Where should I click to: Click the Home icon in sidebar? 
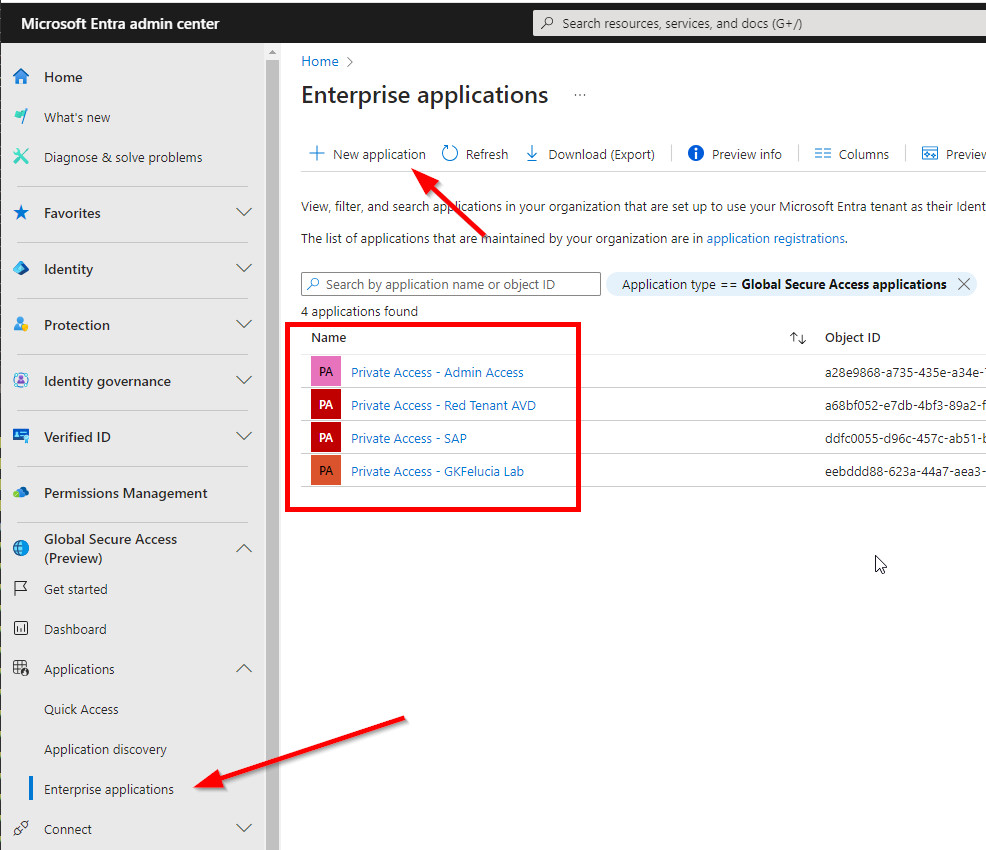pyautogui.click(x=21, y=77)
